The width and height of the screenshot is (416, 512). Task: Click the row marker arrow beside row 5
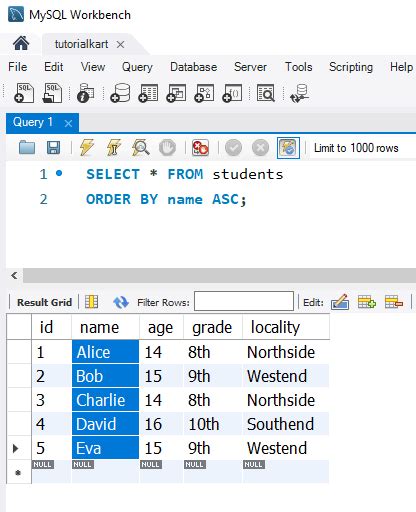pos(16,448)
